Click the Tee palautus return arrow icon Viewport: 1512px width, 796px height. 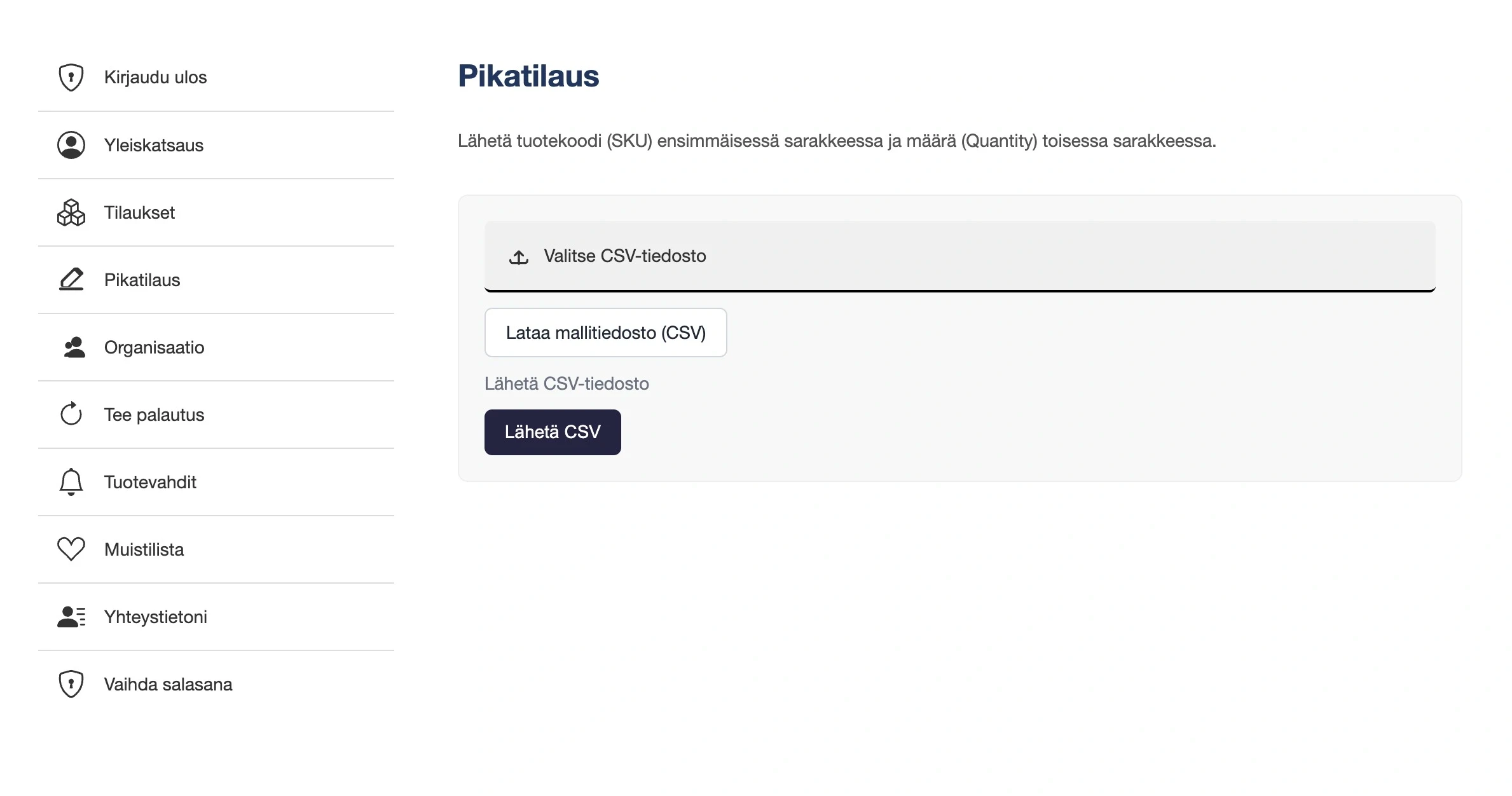tap(71, 414)
